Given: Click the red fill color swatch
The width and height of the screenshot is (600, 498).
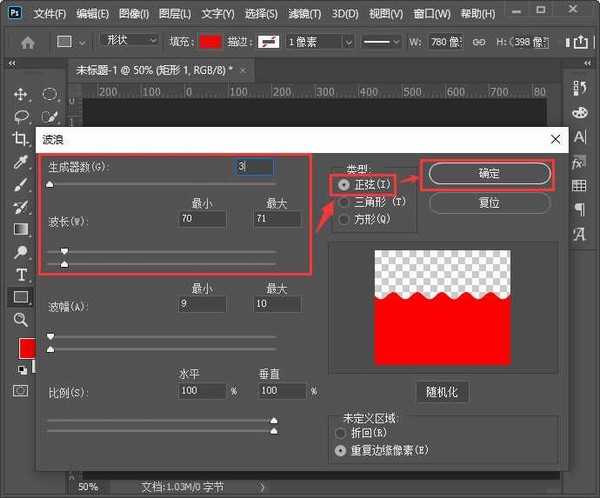Looking at the screenshot, I should [x=210, y=42].
